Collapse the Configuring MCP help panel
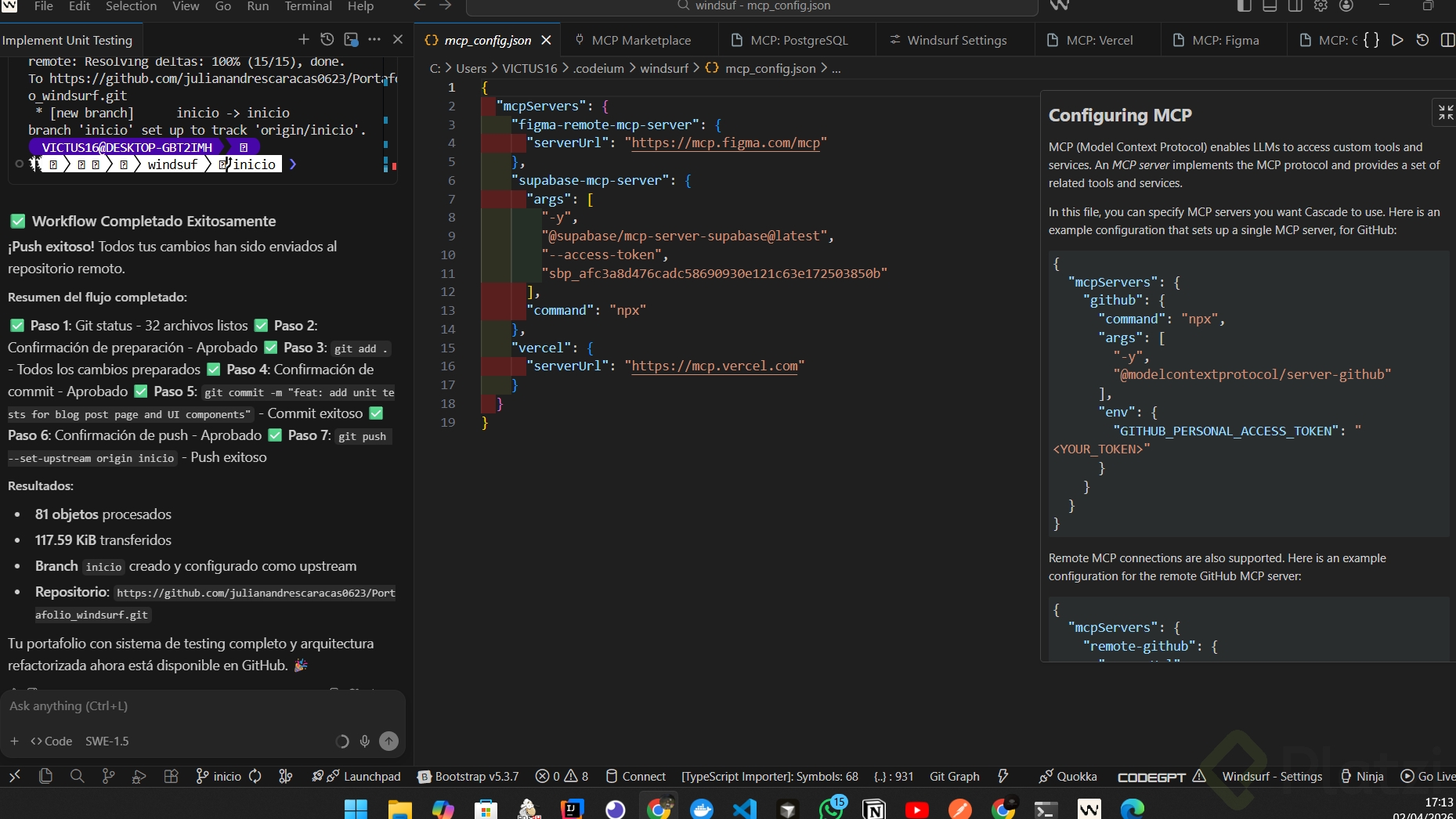Screen dimensions: 1456x819 (1445, 113)
